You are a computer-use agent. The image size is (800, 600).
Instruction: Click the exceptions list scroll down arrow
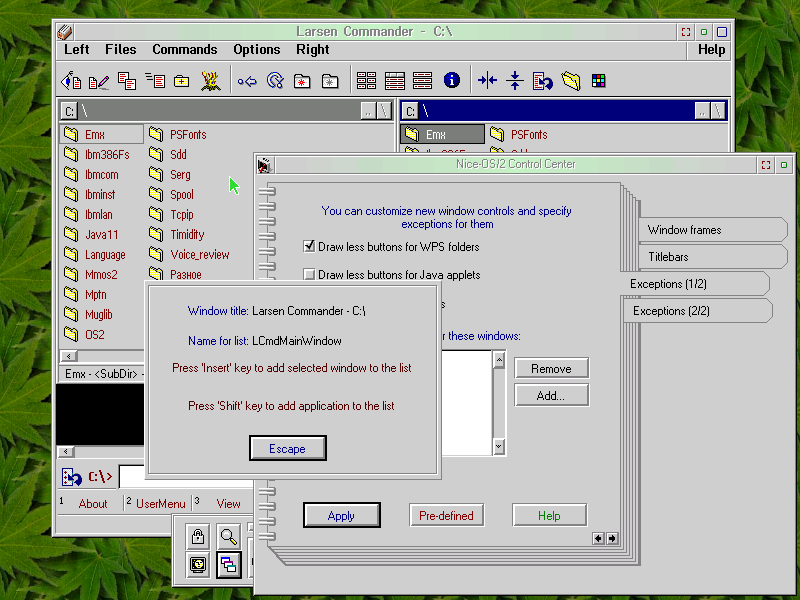[499, 446]
